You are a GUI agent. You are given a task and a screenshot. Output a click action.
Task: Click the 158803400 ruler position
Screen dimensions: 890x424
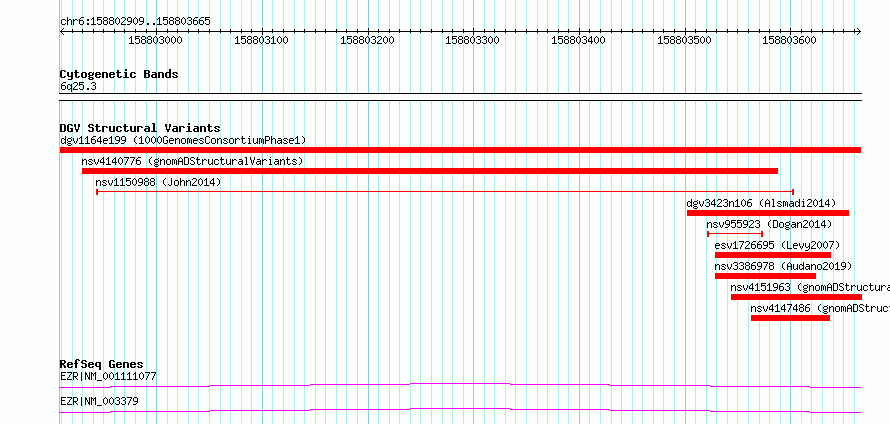pos(578,40)
